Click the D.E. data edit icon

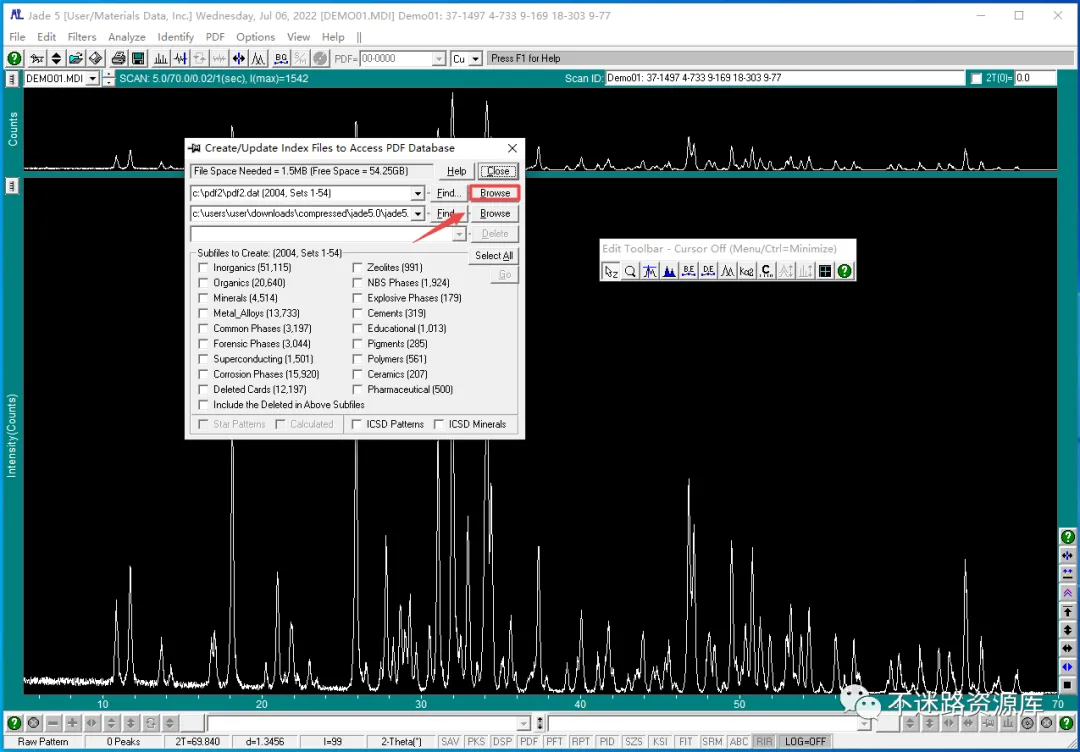(x=708, y=271)
